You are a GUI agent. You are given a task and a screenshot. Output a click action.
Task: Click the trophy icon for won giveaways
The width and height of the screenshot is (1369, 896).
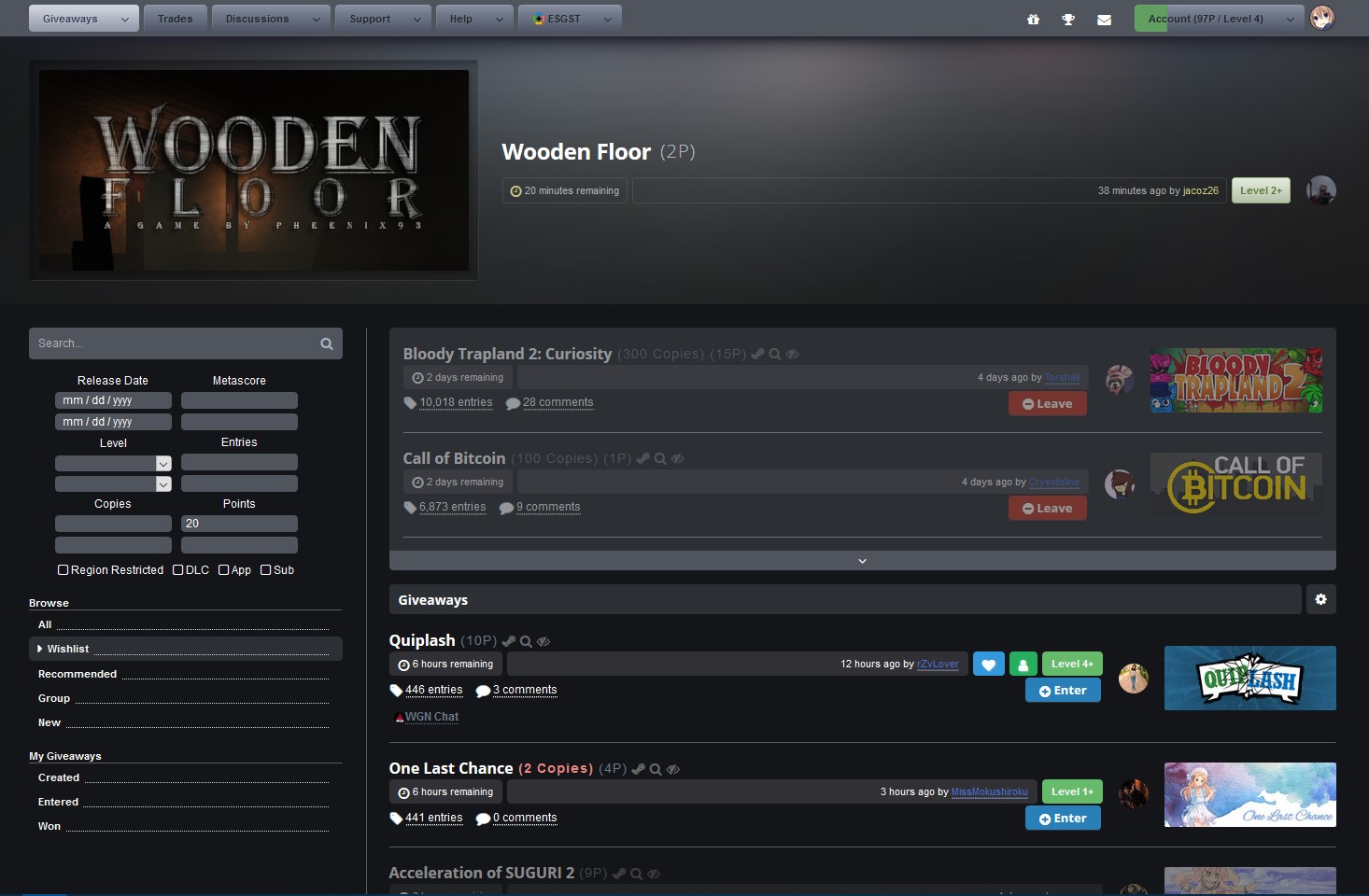[x=1069, y=18]
